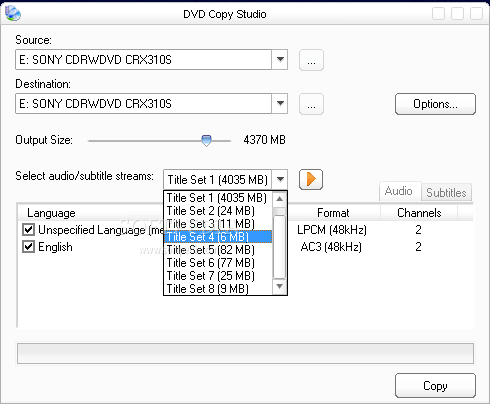Start copying with the Copy button
The height and width of the screenshot is (404, 490).
pos(435,385)
